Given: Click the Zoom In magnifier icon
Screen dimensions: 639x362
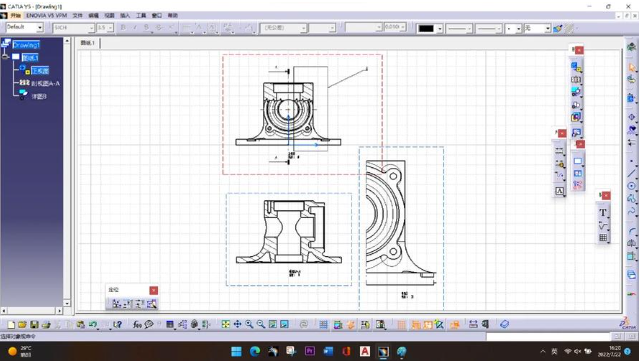Looking at the screenshot, I should point(249,324).
